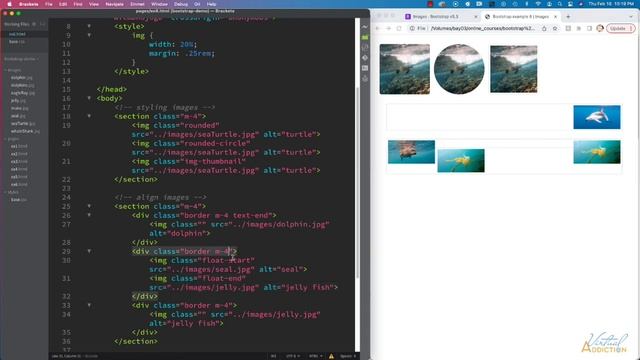Open seaTurtle.jpg in the file tree
The height and width of the screenshot is (360, 640).
[22, 123]
